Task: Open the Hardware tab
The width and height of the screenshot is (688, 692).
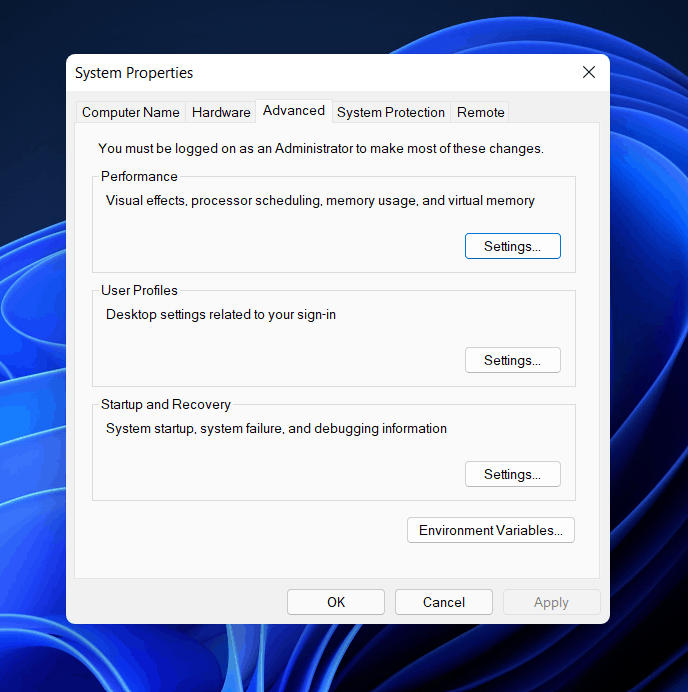Action: coord(221,112)
